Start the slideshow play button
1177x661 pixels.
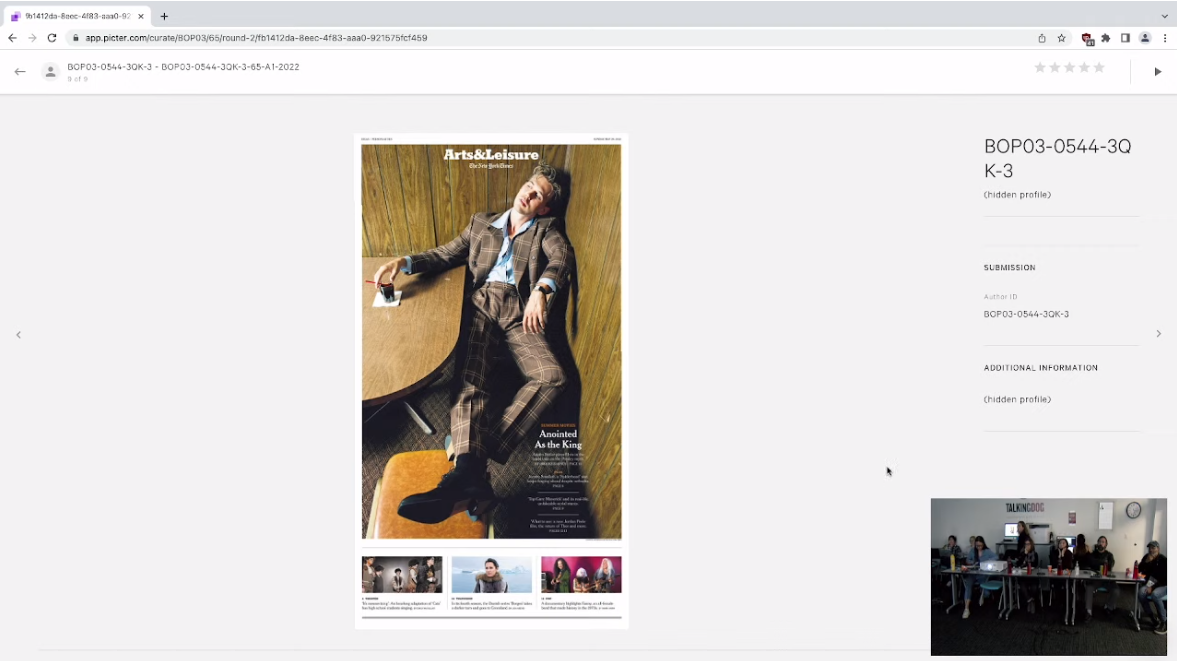tap(1157, 72)
